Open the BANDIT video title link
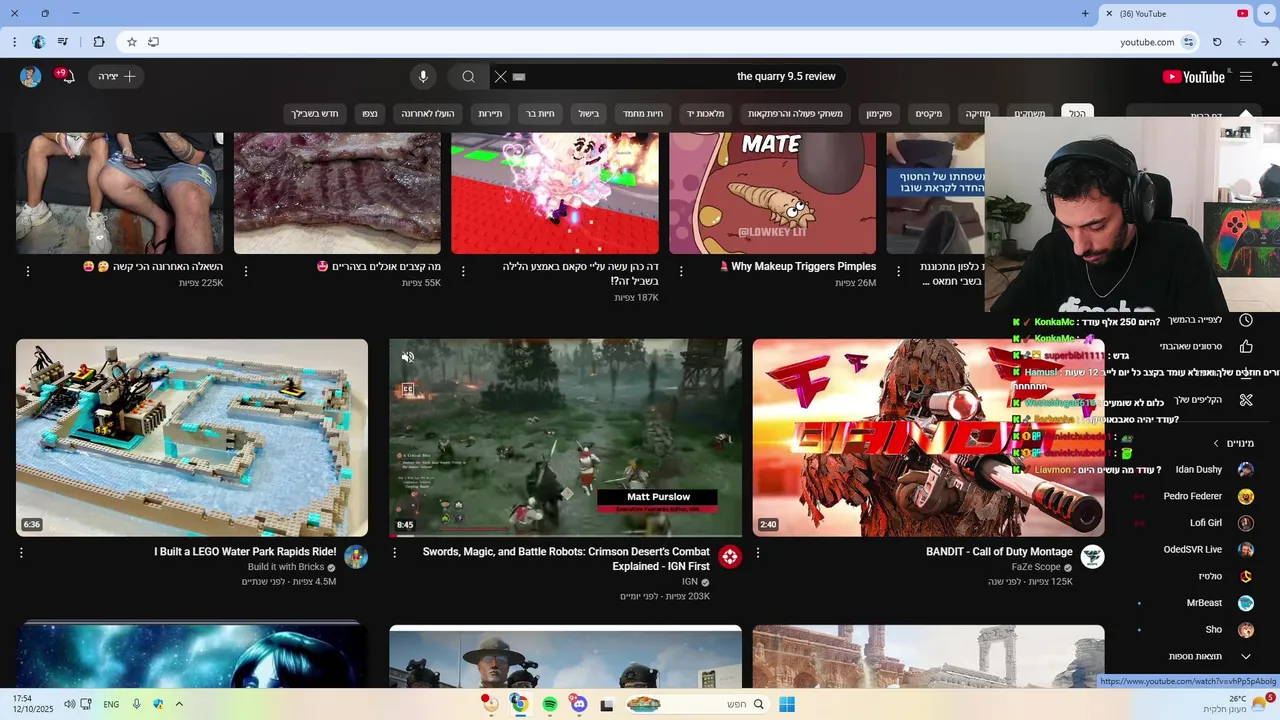 (999, 552)
